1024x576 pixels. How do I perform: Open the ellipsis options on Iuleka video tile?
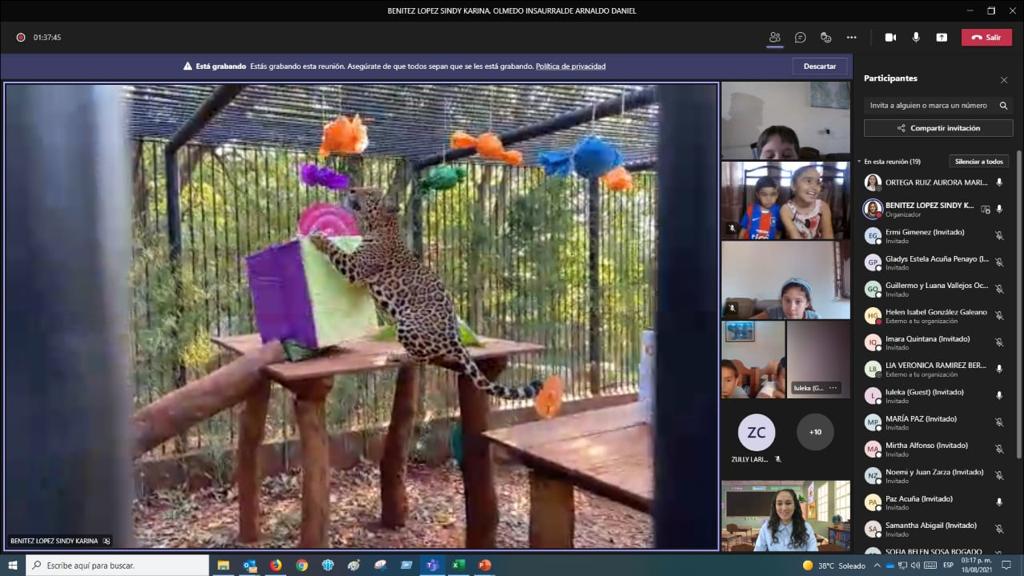(x=833, y=388)
